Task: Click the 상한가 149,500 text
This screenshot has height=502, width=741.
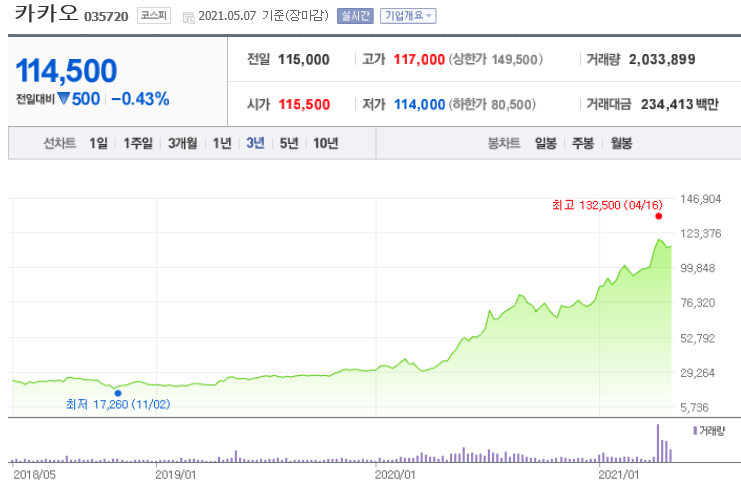Action: (496, 60)
